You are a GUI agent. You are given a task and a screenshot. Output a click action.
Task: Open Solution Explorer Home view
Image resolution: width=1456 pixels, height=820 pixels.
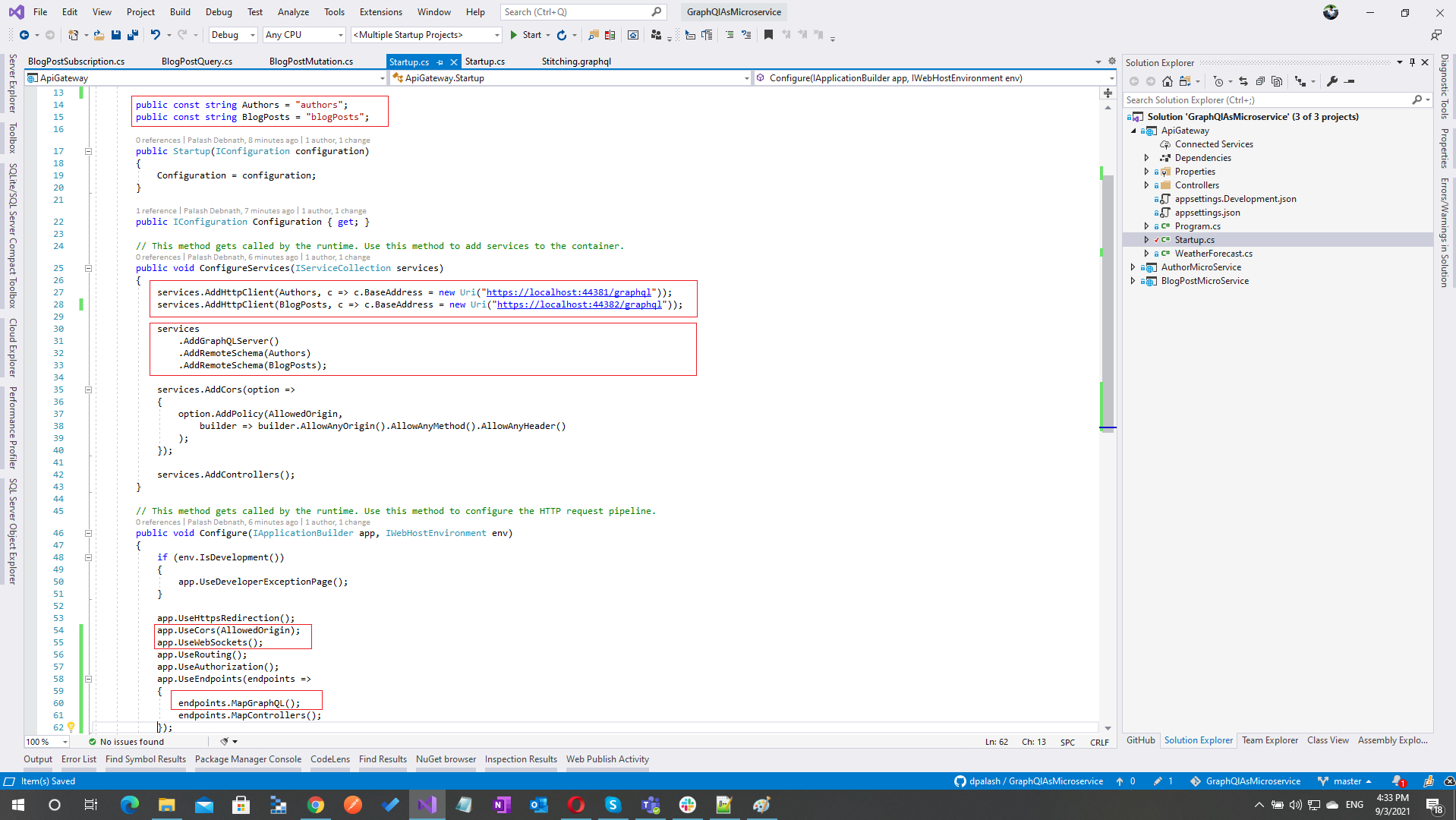(1168, 81)
